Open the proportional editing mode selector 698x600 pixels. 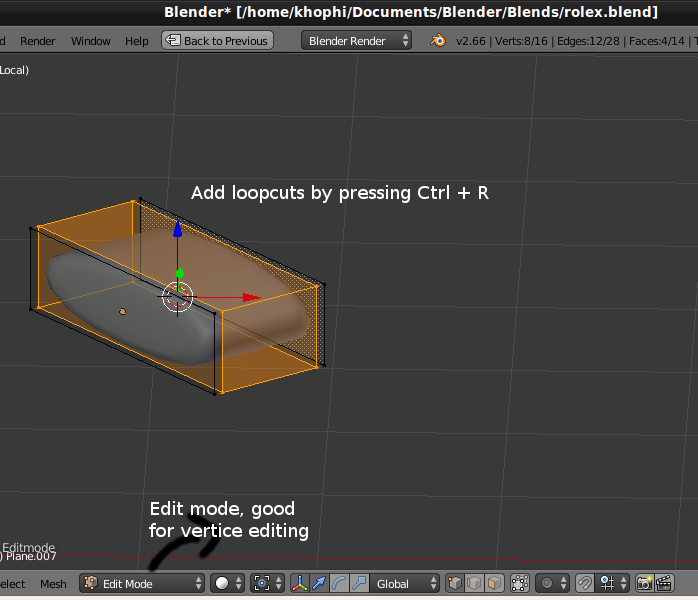(551, 584)
